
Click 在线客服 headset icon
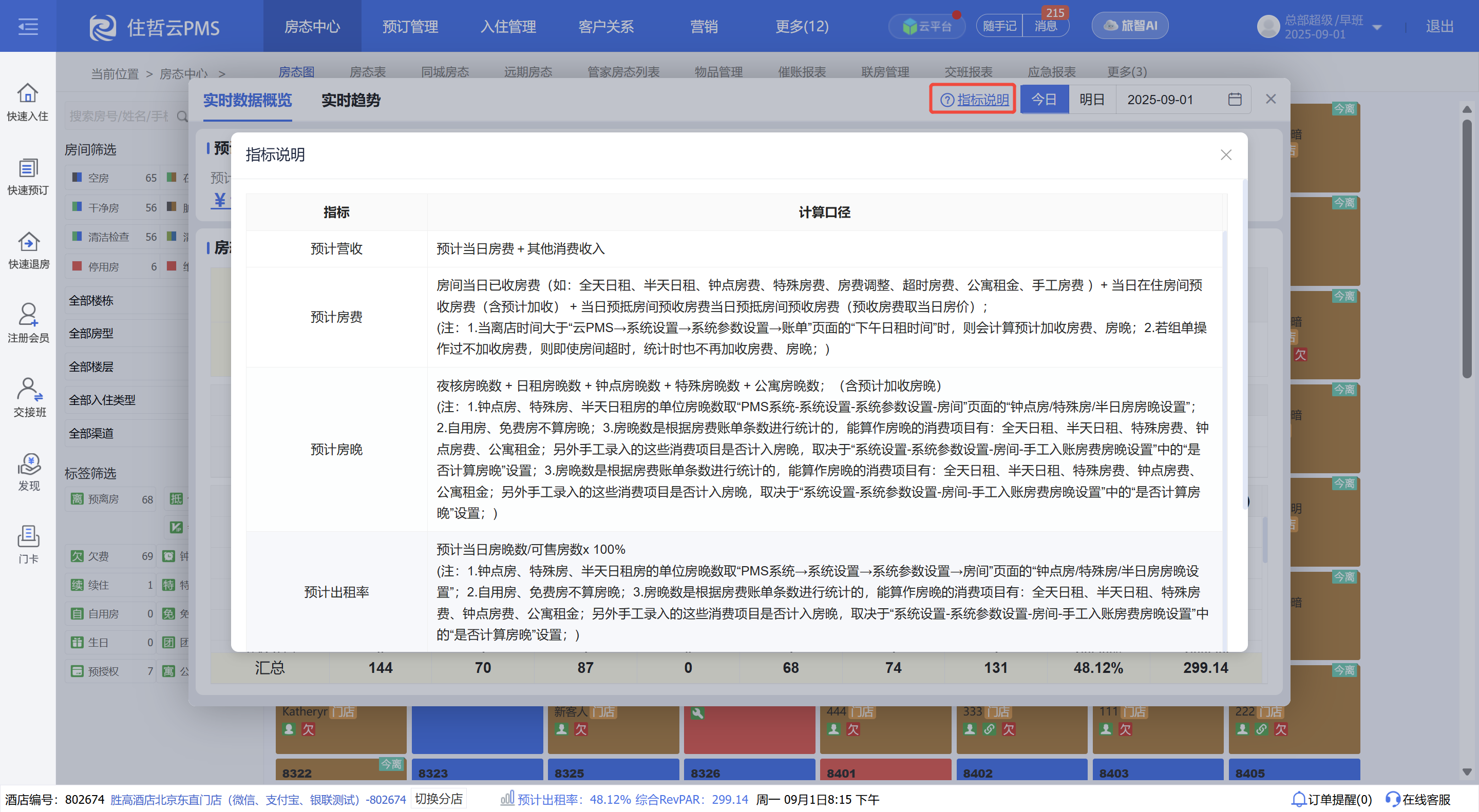click(x=1393, y=799)
